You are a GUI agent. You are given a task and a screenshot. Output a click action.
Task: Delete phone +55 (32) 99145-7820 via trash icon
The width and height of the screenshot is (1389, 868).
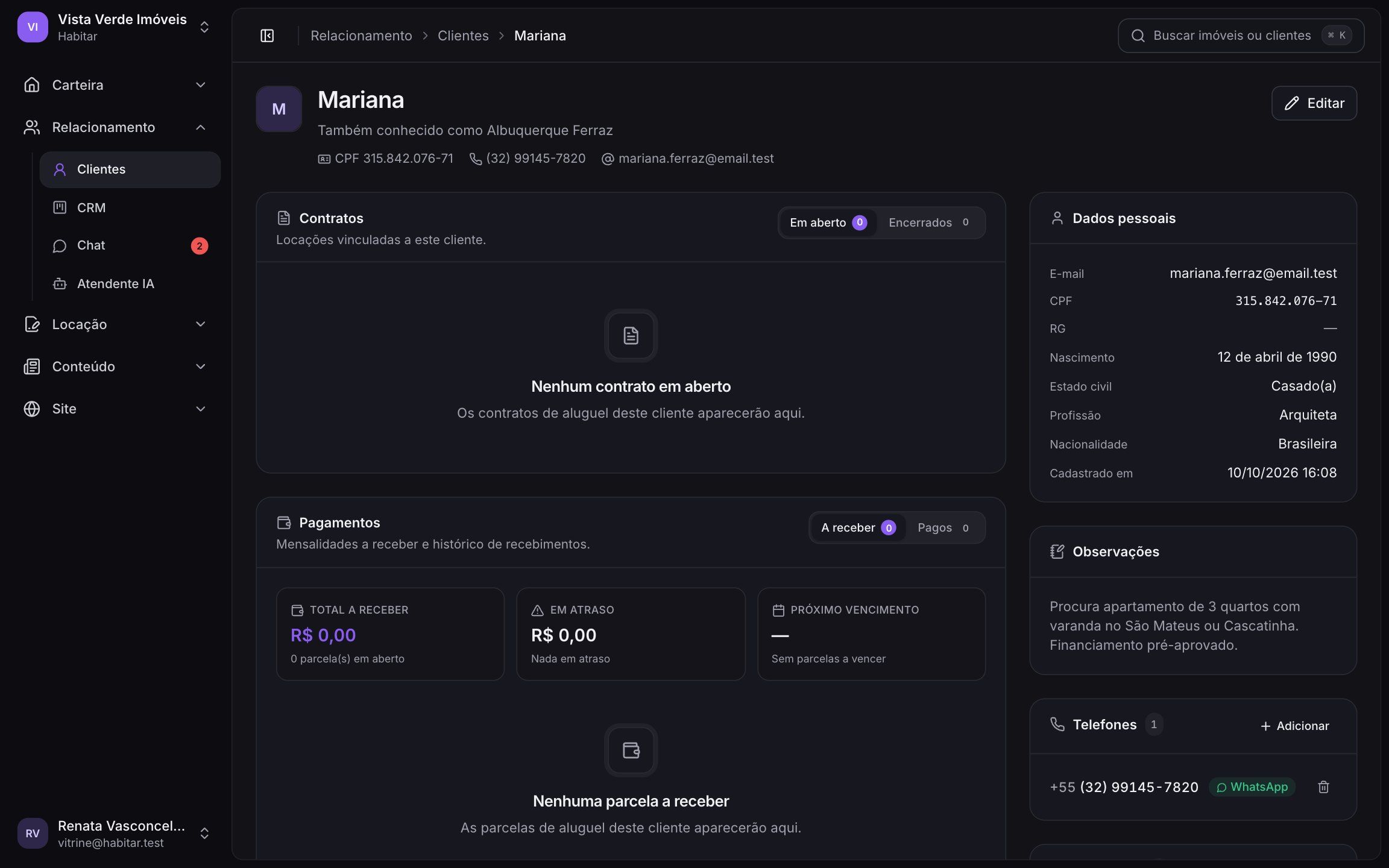[1323, 787]
